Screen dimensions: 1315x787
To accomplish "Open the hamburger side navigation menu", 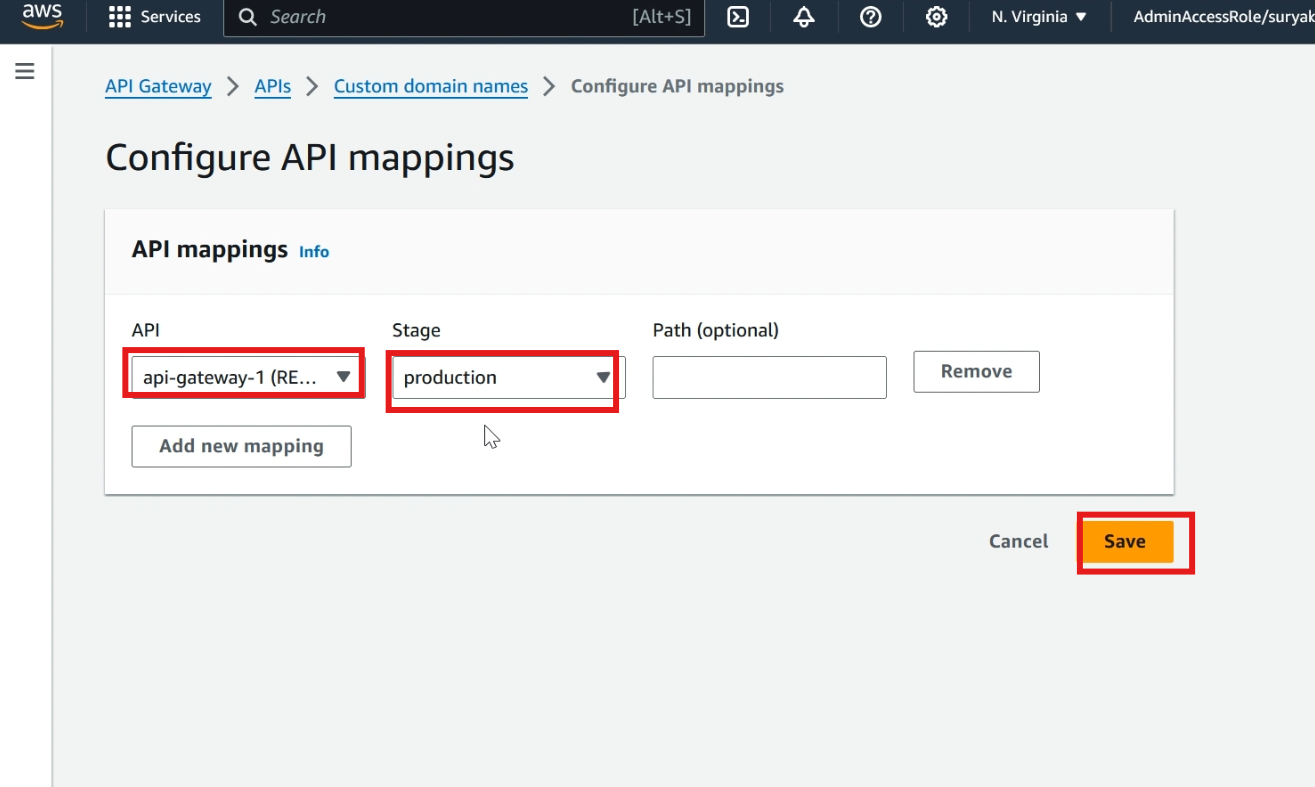I will pyautogui.click(x=25, y=71).
